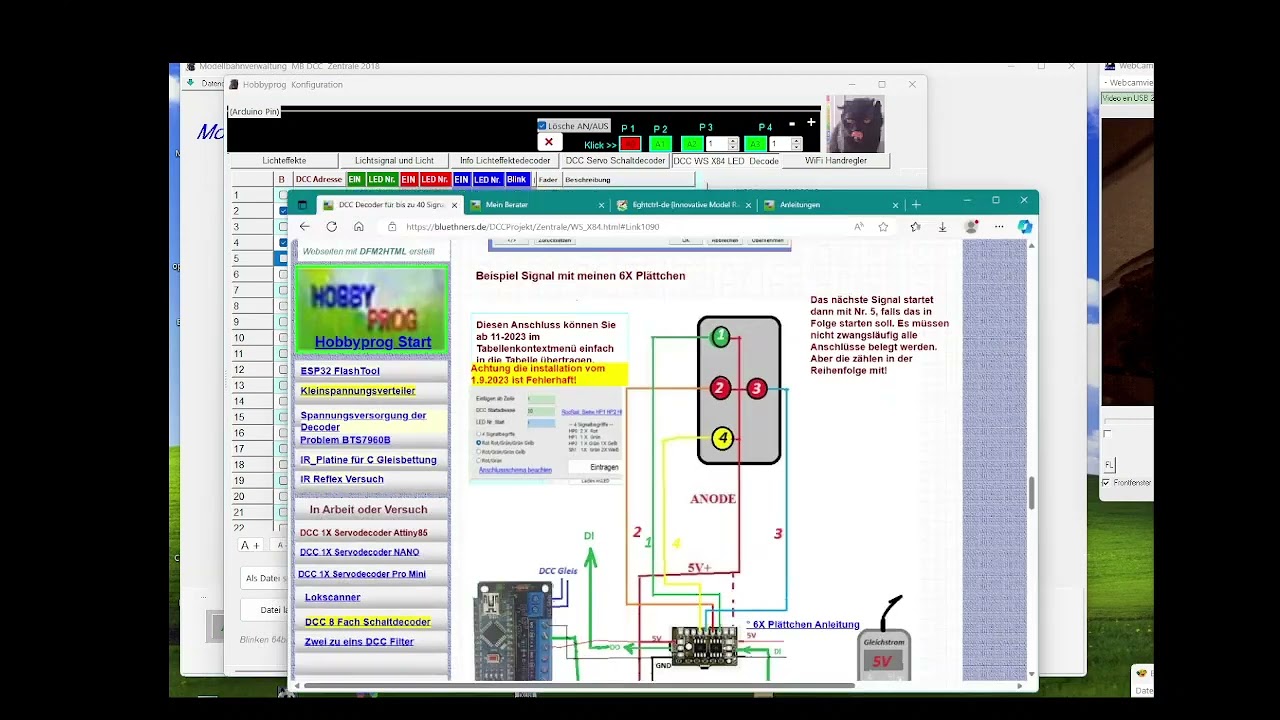The width and height of the screenshot is (1280, 720).
Task: Click the green P3 A2 color box
Action: pos(692,144)
